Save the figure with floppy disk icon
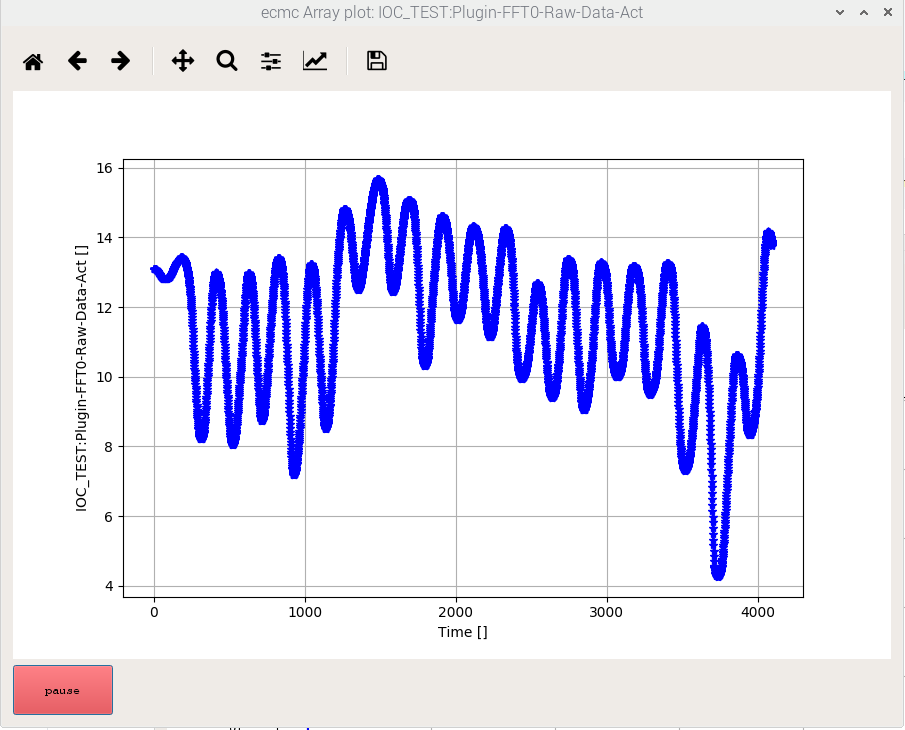 click(x=376, y=61)
